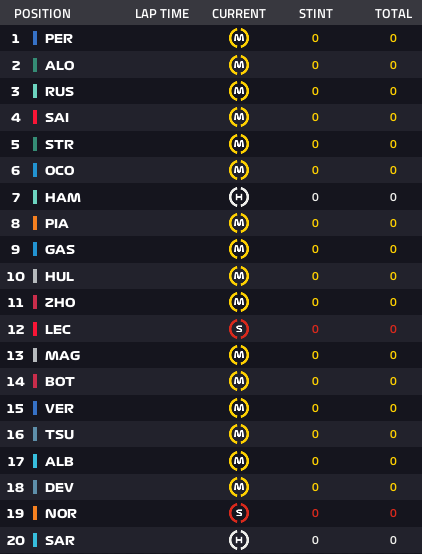Image resolution: width=422 pixels, height=554 pixels.
Task: Sort by the LAP TIME header
Action: [162, 14]
